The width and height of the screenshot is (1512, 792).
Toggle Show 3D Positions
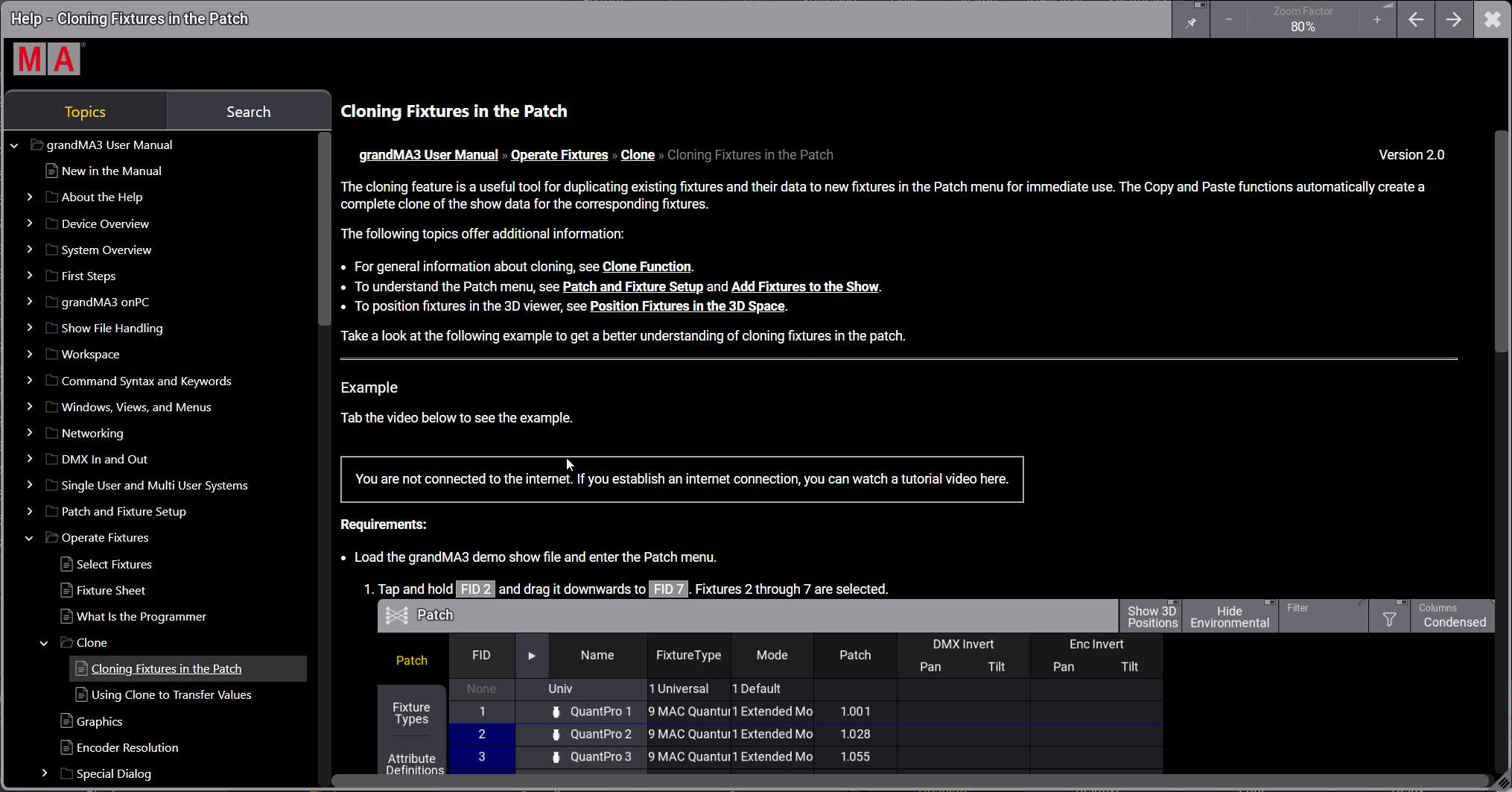1150,615
